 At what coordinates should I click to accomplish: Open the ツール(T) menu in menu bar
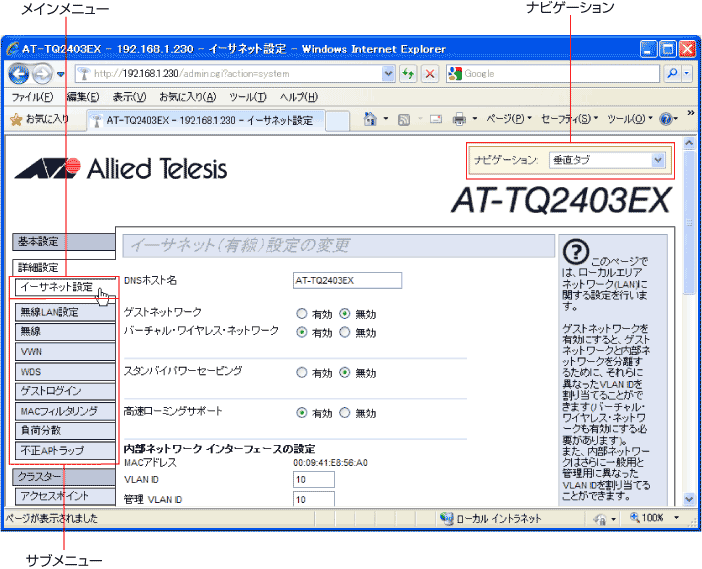click(248, 97)
